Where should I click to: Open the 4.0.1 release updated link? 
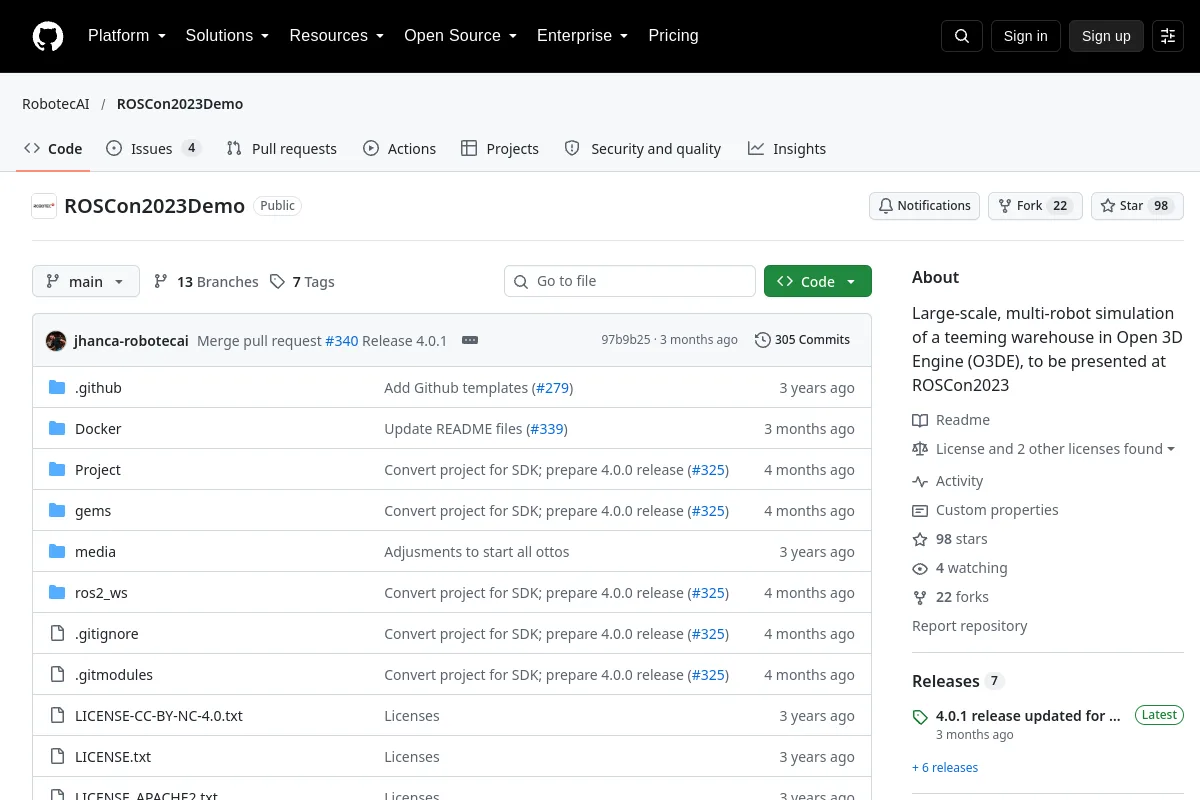(1028, 716)
